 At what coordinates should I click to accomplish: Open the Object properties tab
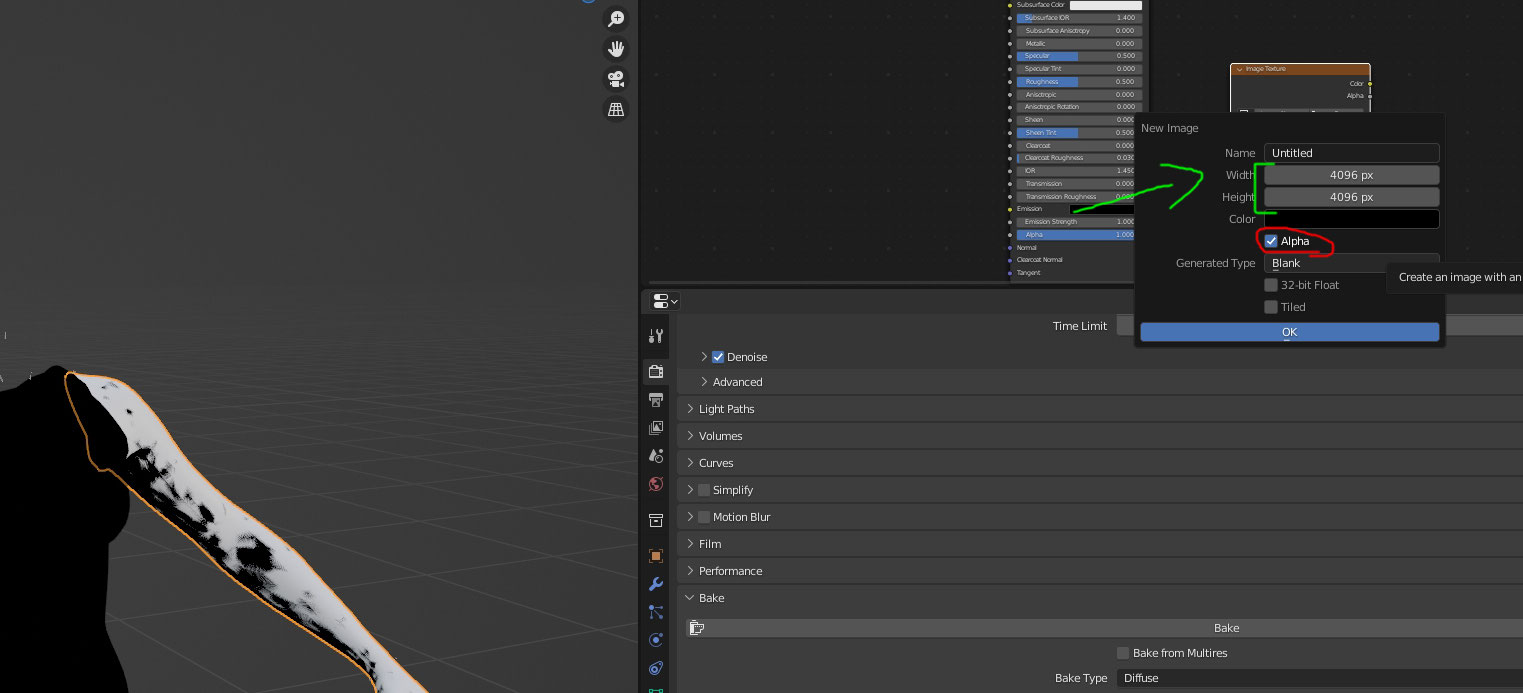click(x=656, y=555)
